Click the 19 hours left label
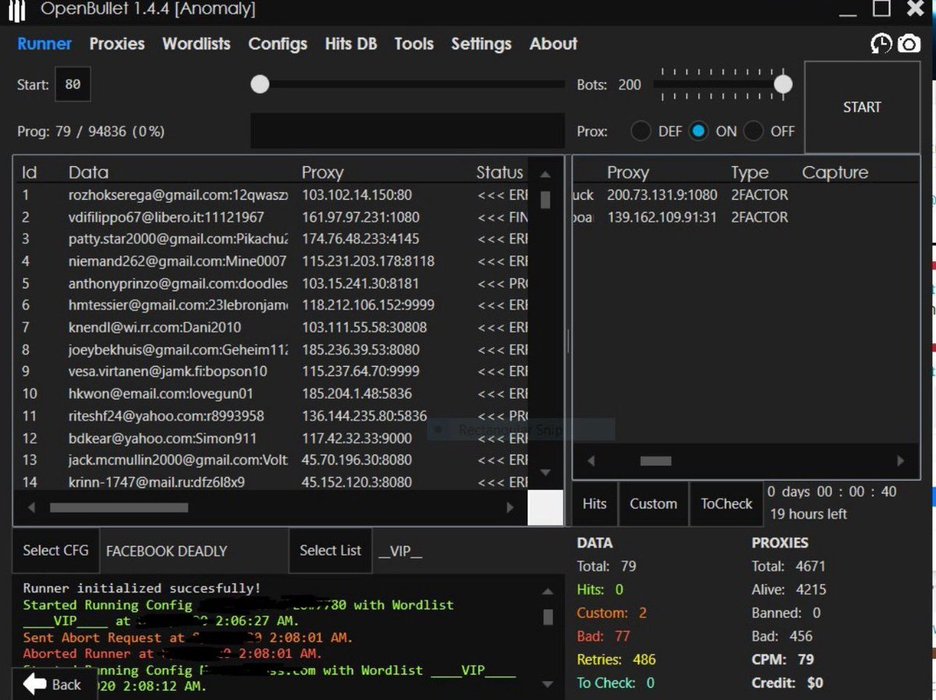The image size is (936, 700). click(808, 514)
